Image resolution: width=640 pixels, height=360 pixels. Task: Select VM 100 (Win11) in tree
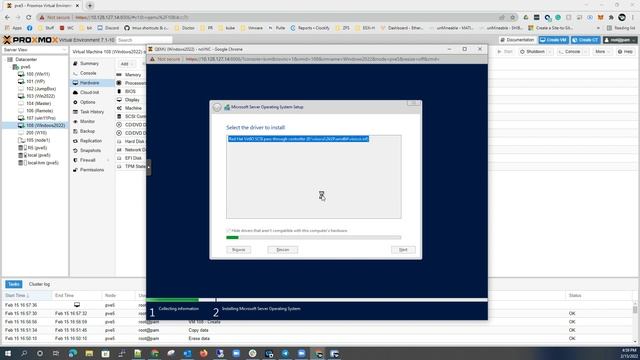pyautogui.click(x=35, y=74)
